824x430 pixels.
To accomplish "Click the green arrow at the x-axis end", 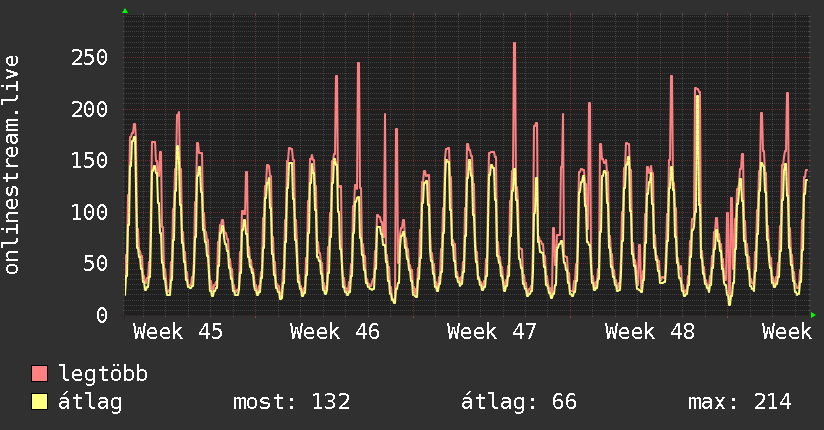I will tap(813, 315).
